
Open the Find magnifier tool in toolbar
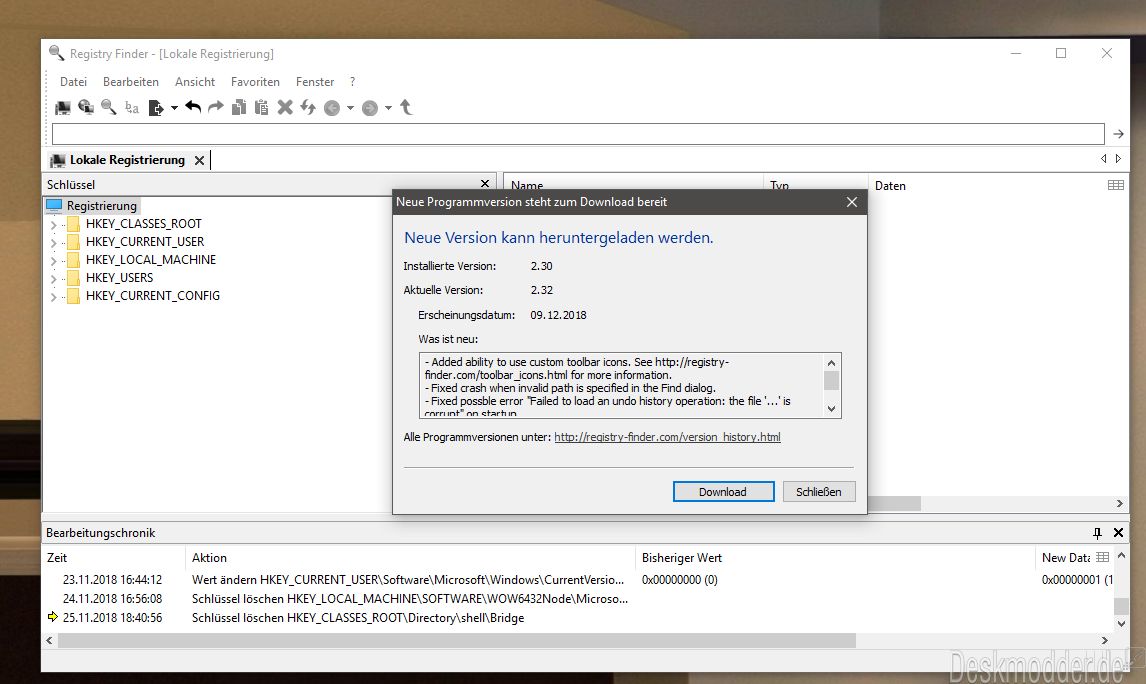point(109,107)
